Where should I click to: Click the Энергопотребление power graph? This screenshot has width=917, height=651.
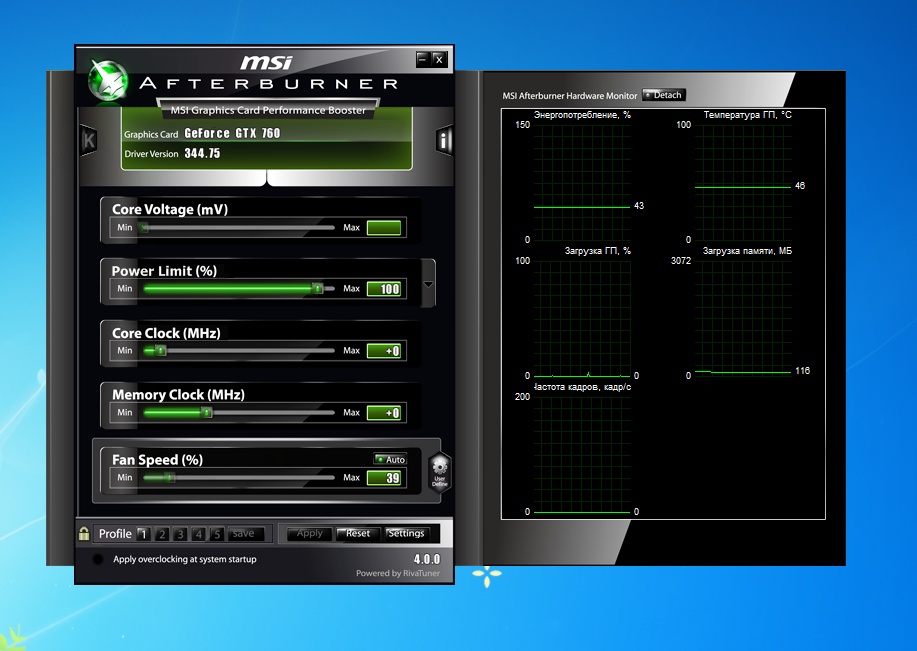(x=582, y=182)
